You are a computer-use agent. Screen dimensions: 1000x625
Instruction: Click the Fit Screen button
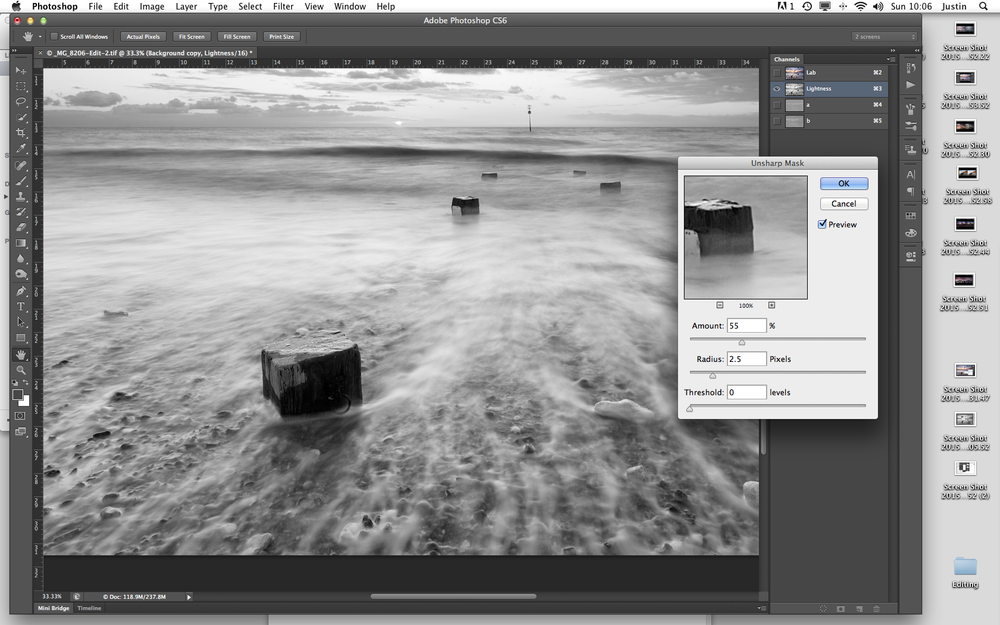(190, 36)
